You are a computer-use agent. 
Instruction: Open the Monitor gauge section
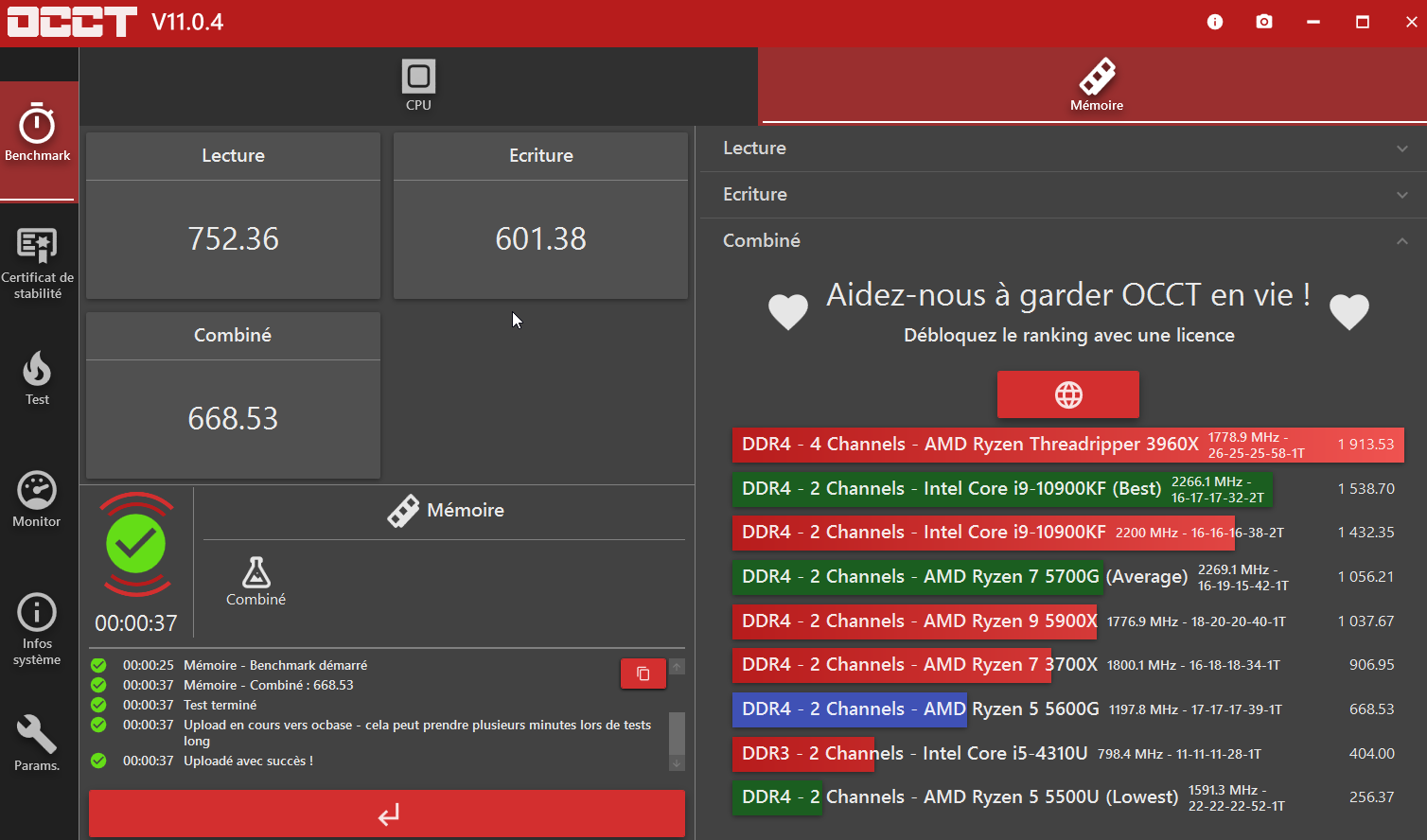[37, 499]
